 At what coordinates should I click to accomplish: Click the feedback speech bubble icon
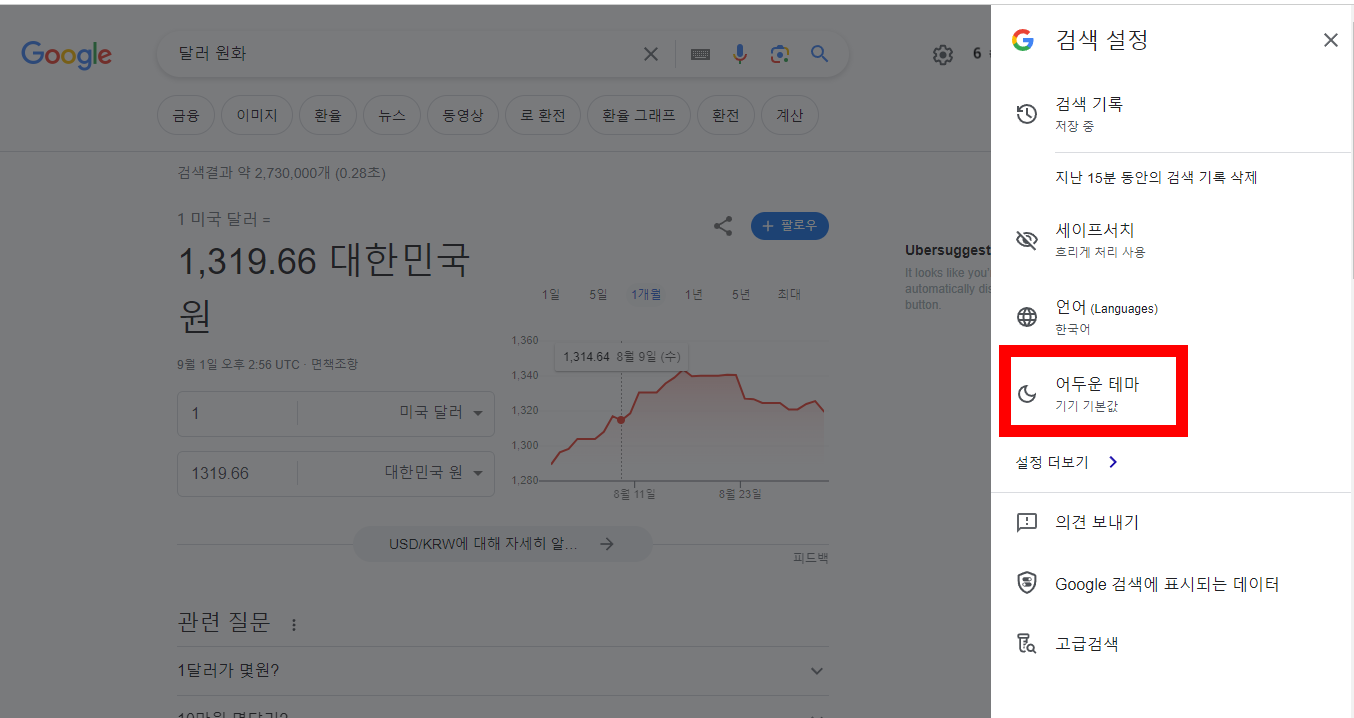[x=1027, y=522]
